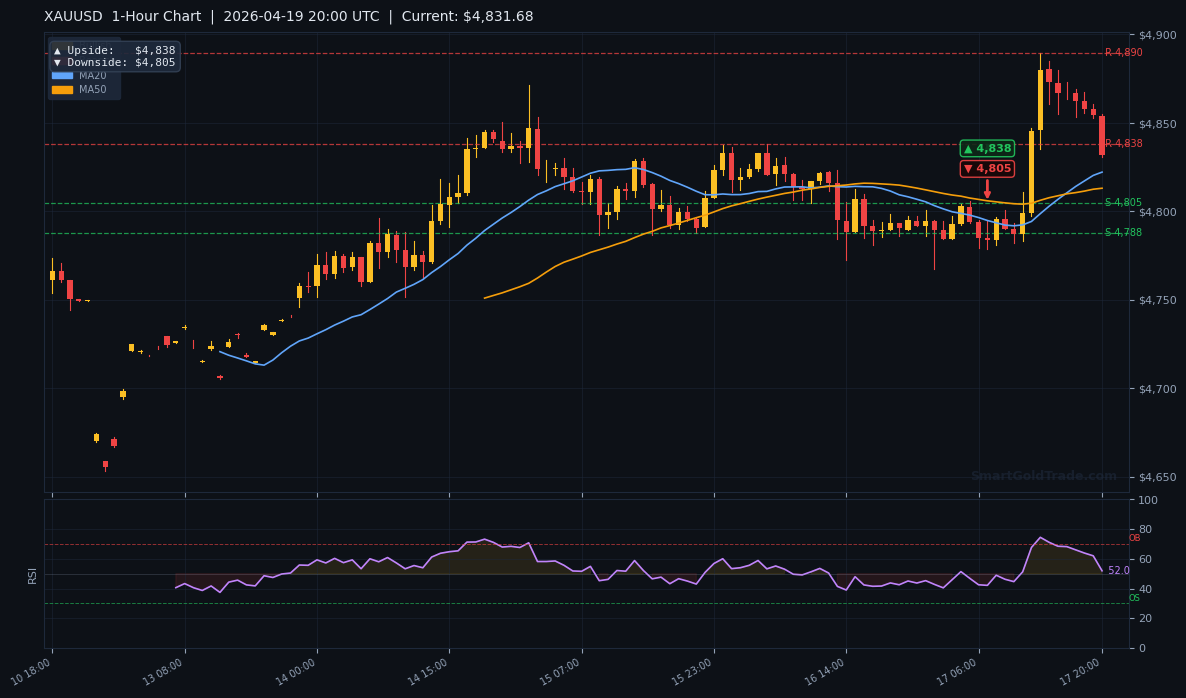The width and height of the screenshot is (1186, 698).
Task: Click the up-triangle icon beside the Upside label
Action: click(57, 51)
